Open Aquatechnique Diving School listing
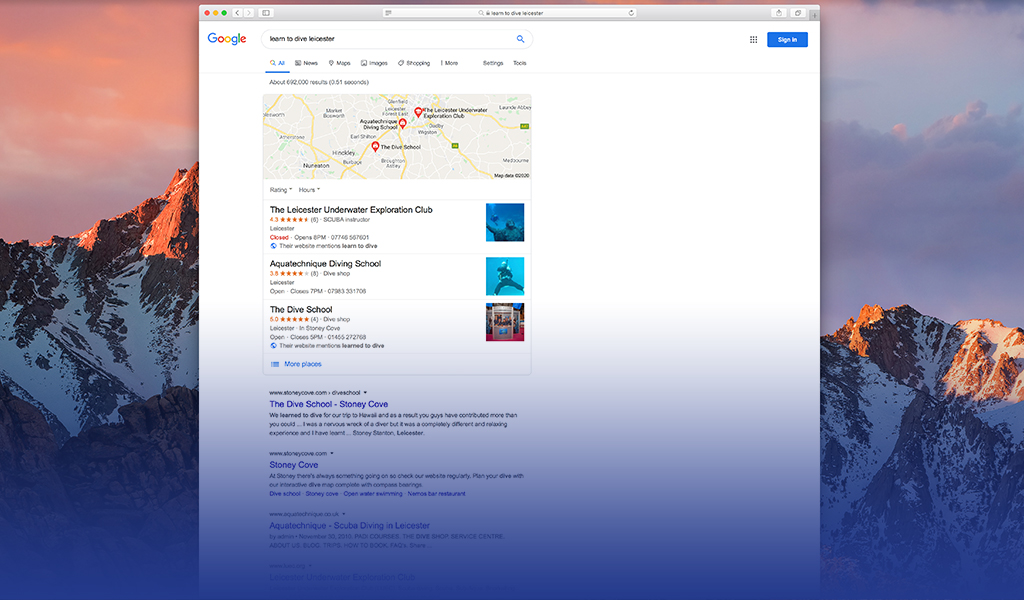The width and height of the screenshot is (1024, 600). (325, 264)
